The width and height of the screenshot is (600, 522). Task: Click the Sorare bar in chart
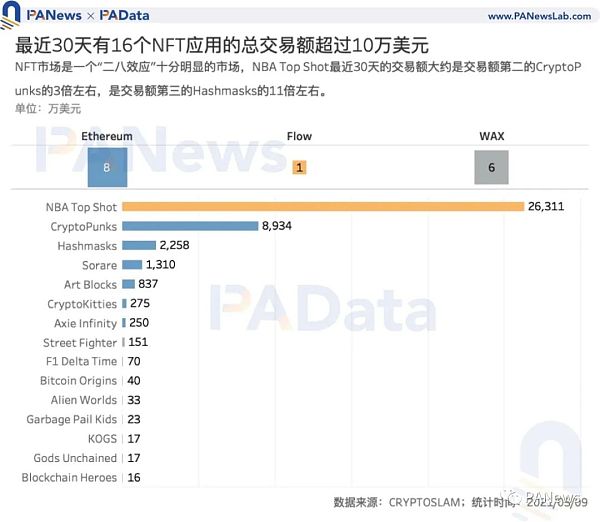point(132,265)
